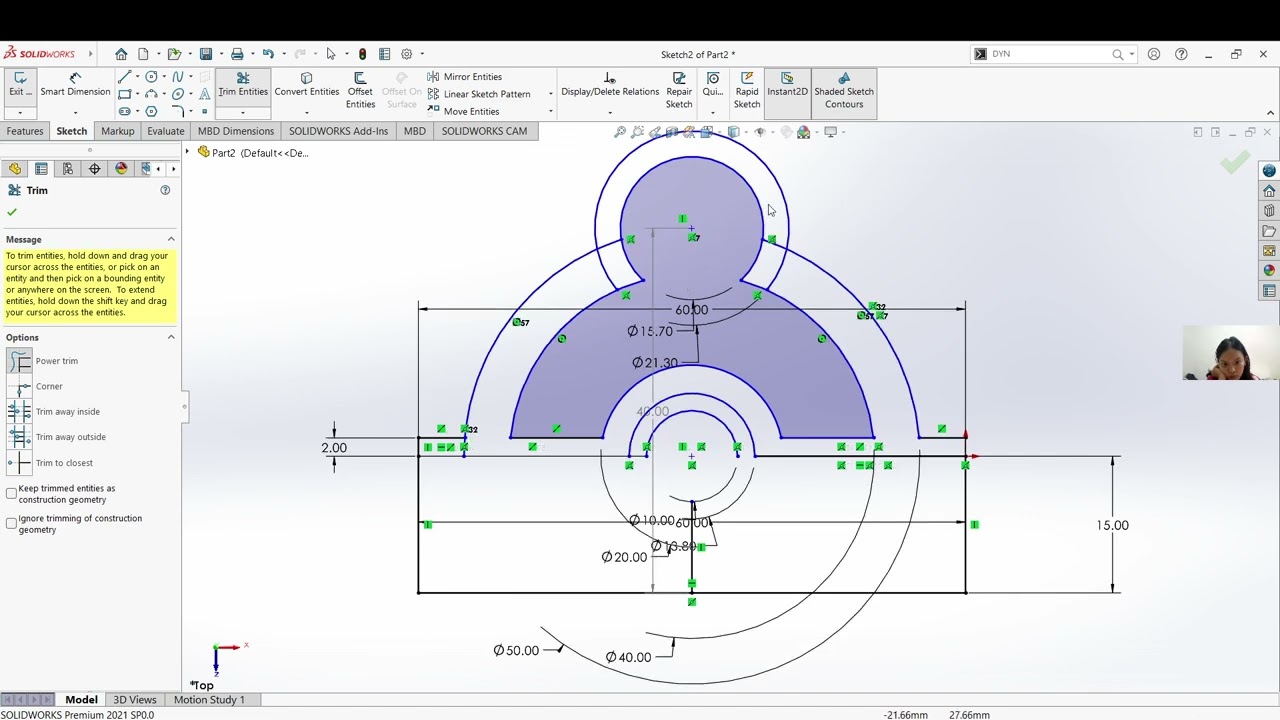
Task: Open the DisplayManager color sphere tab
Action: tap(122, 169)
